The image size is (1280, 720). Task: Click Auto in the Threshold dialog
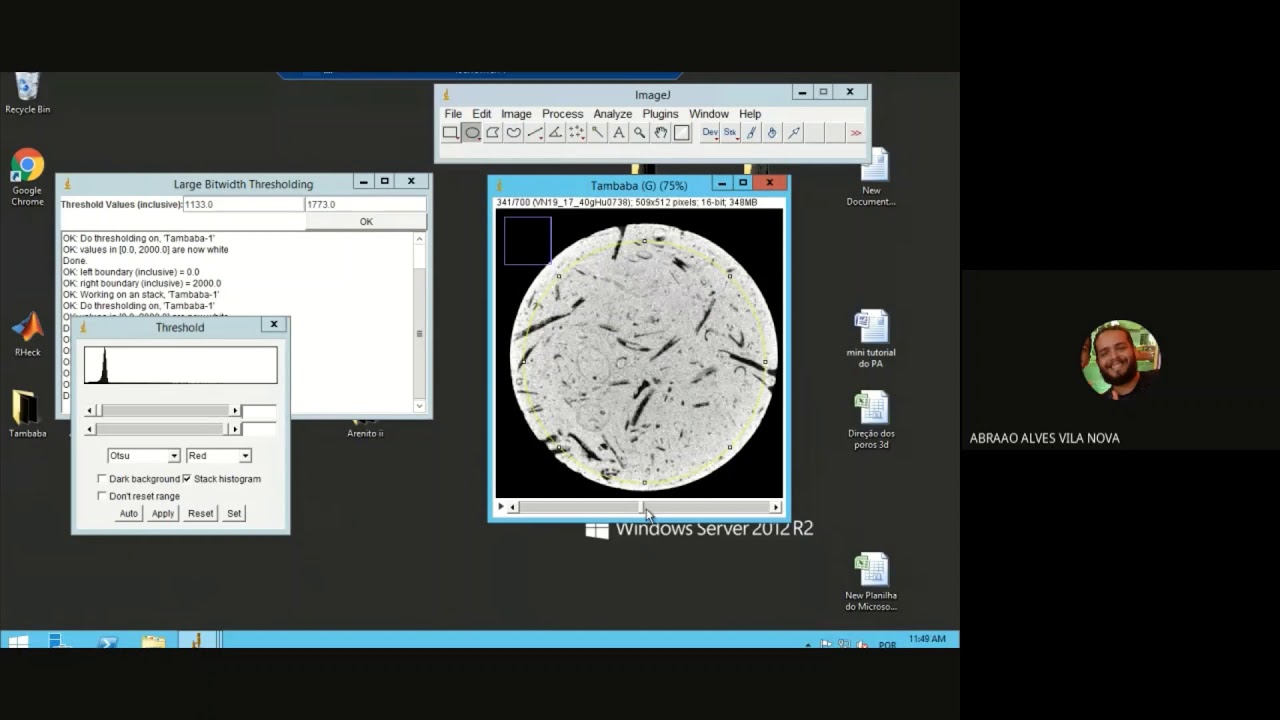129,514
